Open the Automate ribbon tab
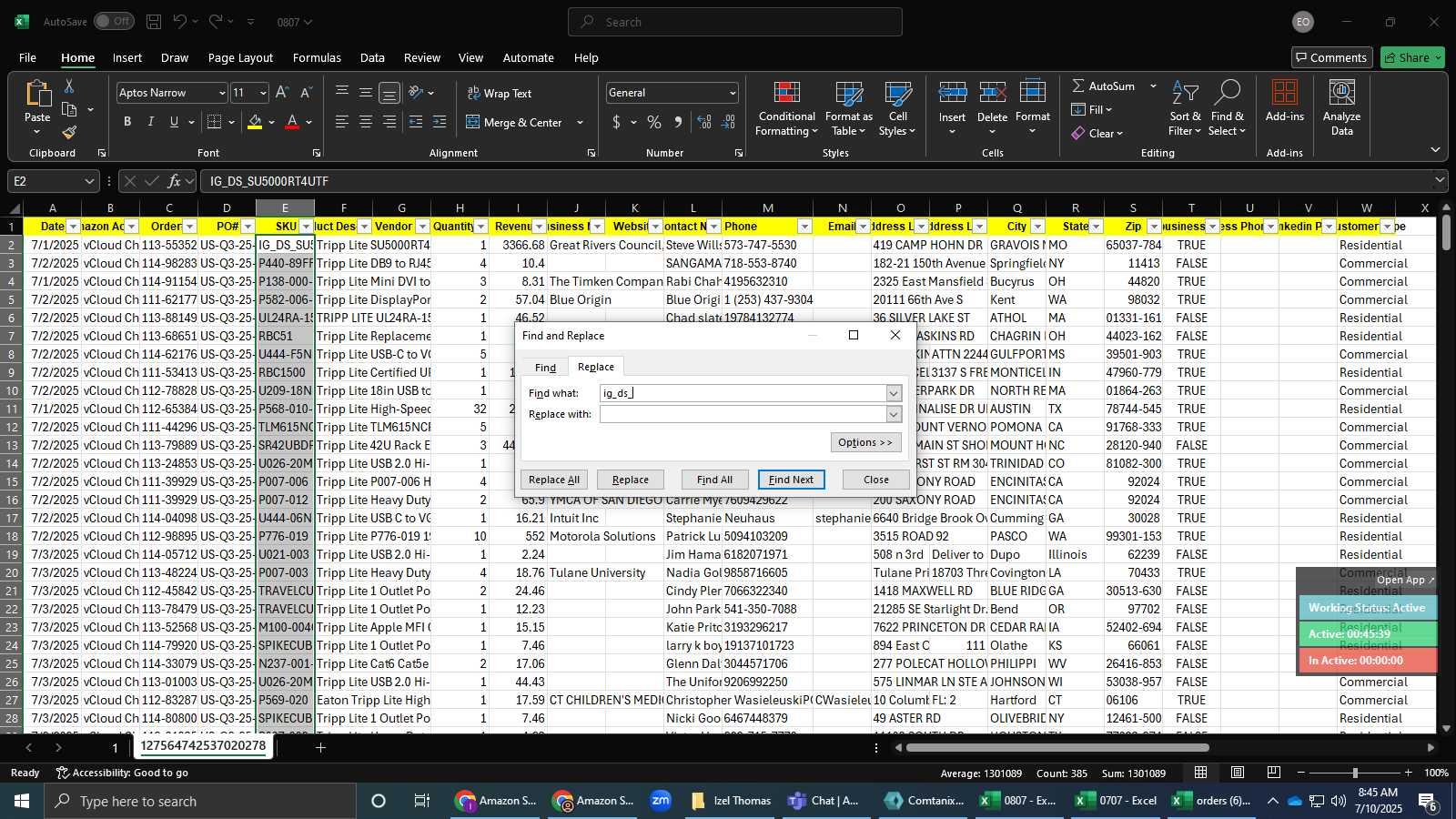 528,57
